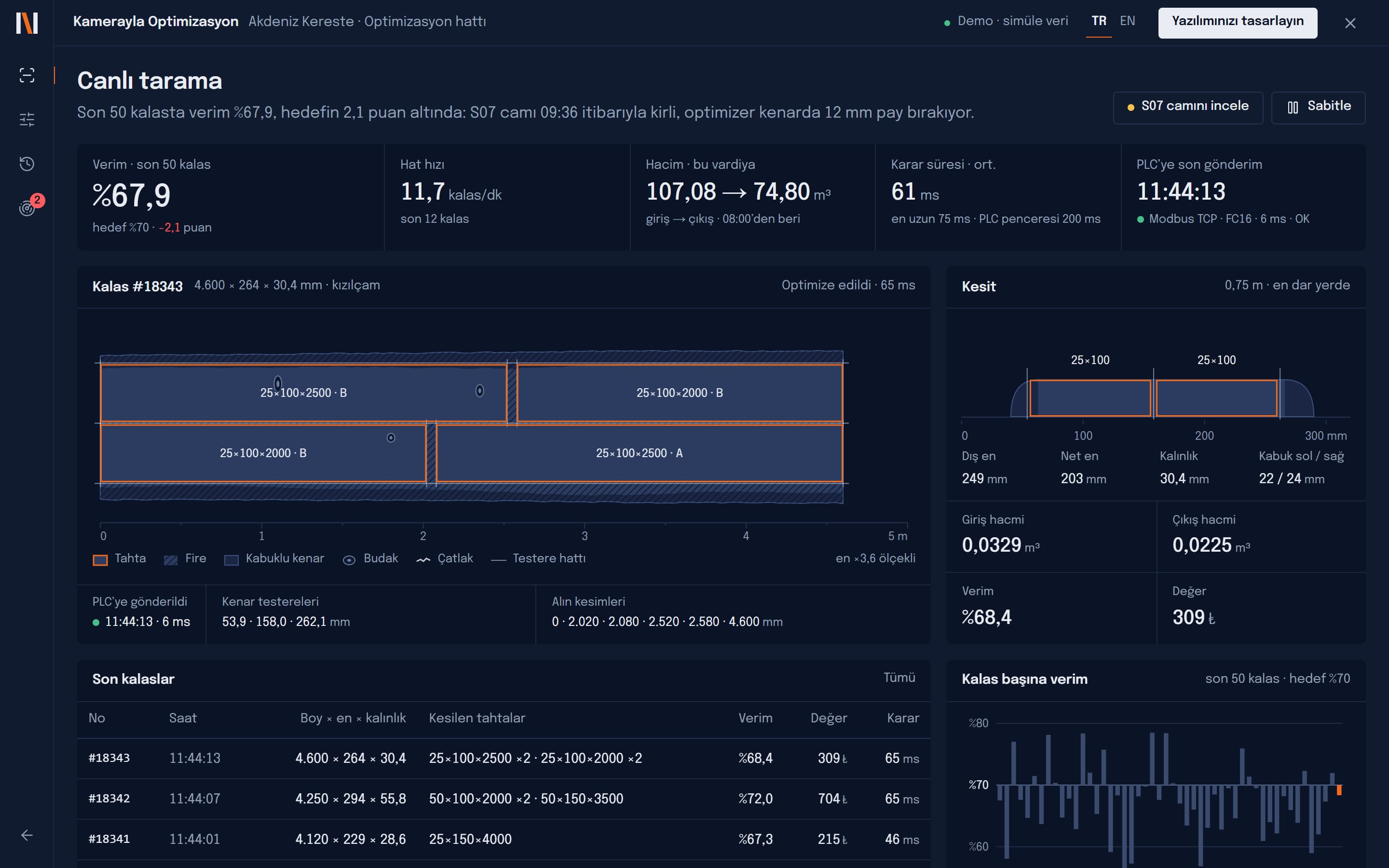1389x868 pixels.
Task: Click the left 25×100 board in the Kesit cross-section
Action: (1090, 398)
